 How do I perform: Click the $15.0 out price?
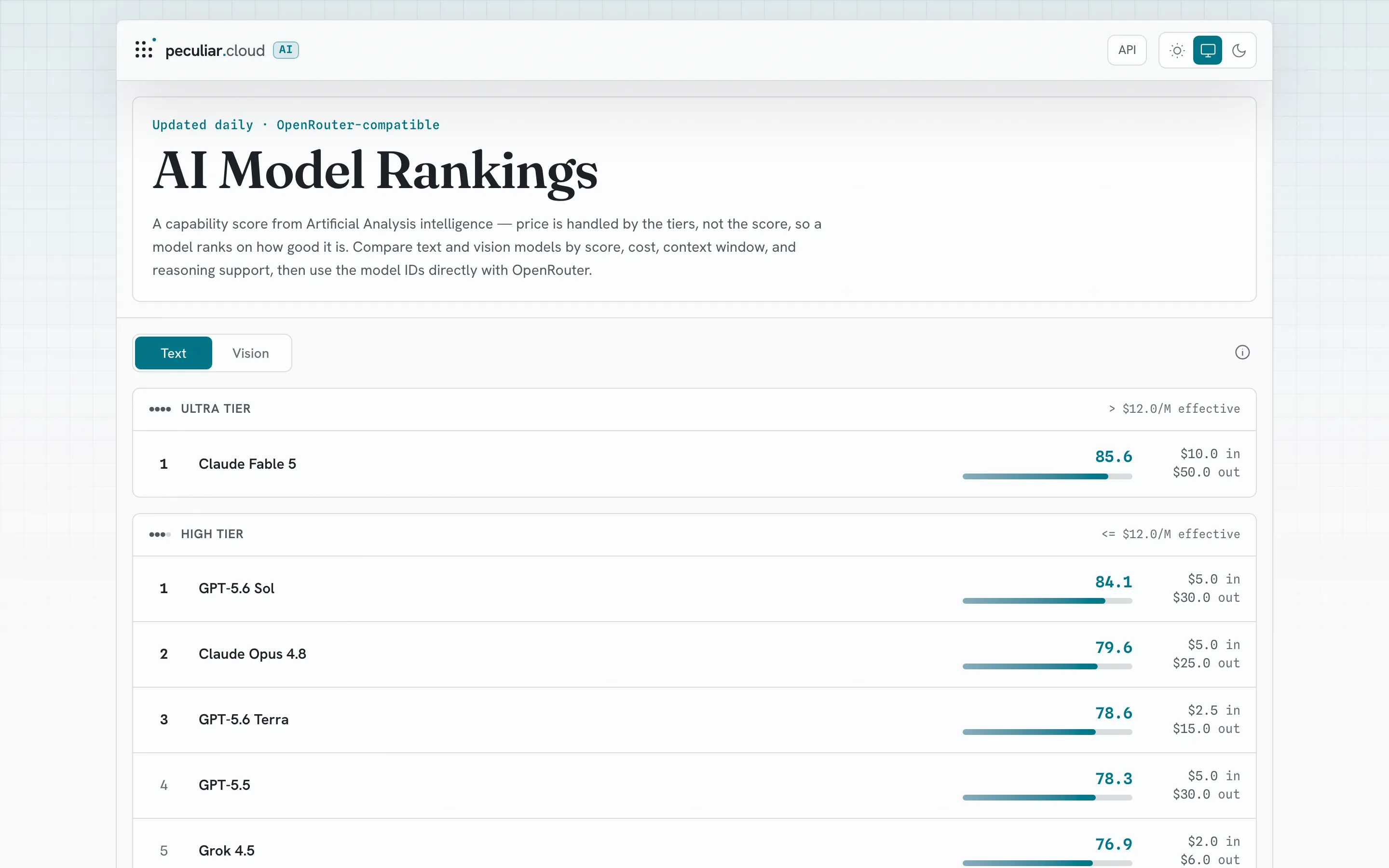1207,729
